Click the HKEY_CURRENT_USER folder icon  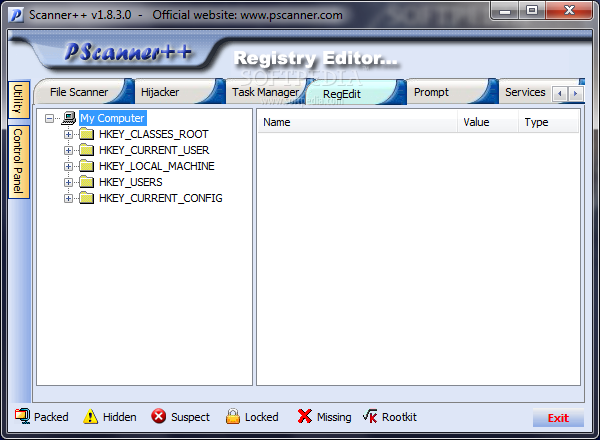pyautogui.click(x=86, y=150)
